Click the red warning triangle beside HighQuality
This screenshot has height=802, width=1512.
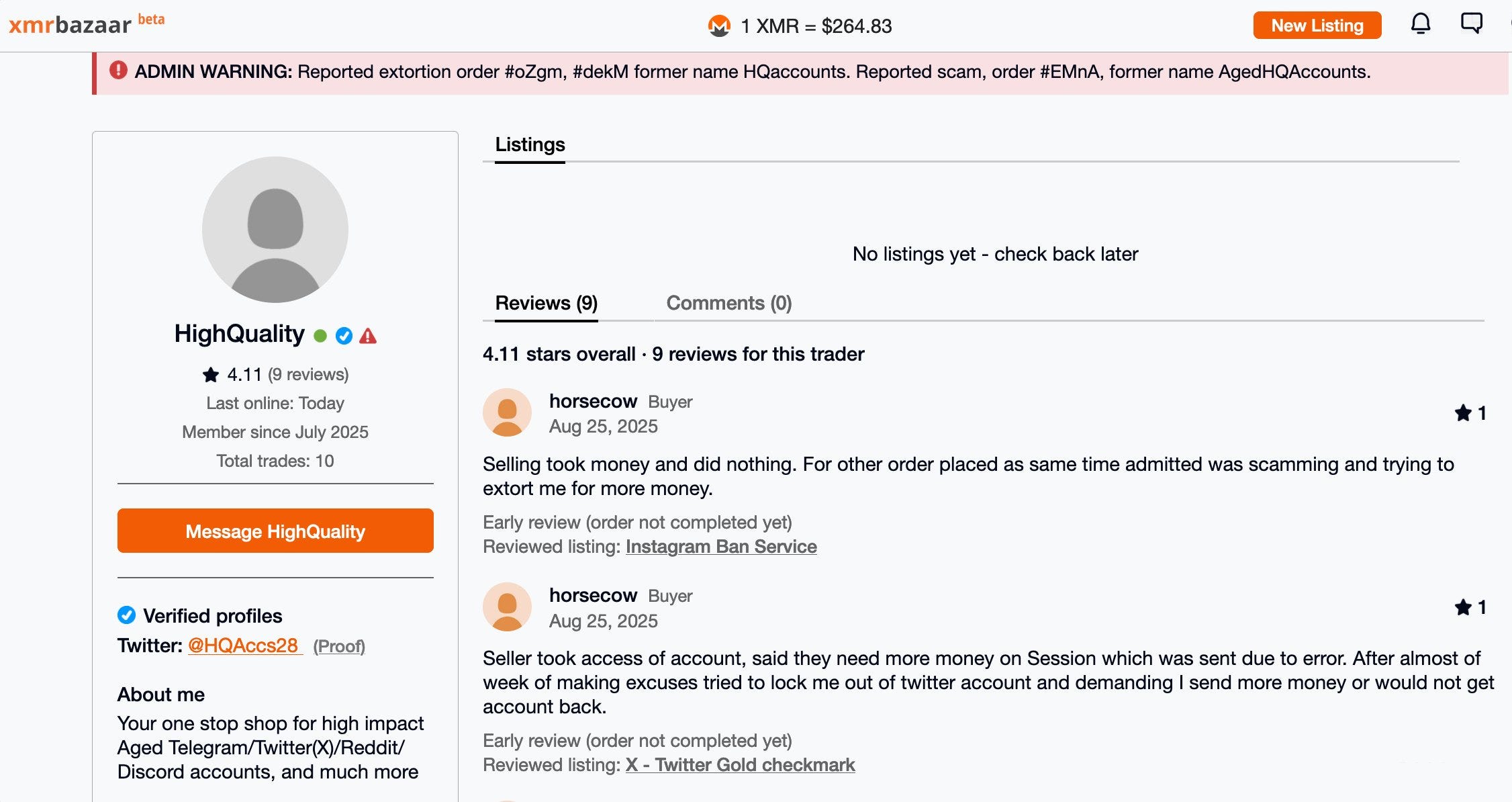click(x=368, y=336)
